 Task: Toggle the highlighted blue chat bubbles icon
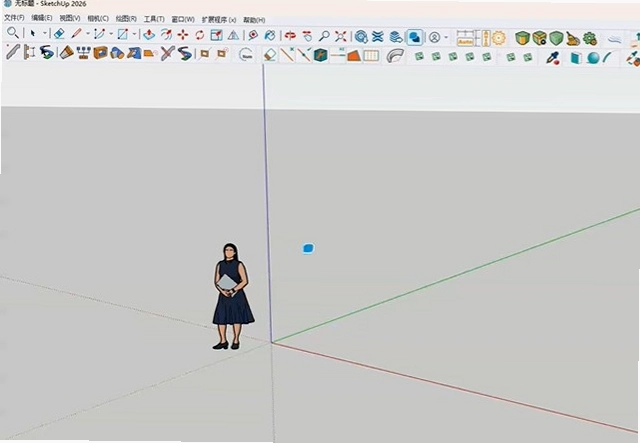[415, 38]
